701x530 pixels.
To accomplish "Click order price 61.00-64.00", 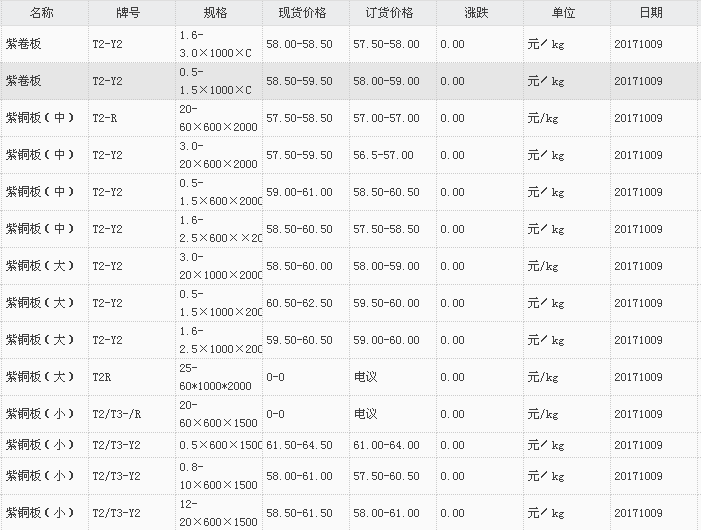I will (x=386, y=444).
